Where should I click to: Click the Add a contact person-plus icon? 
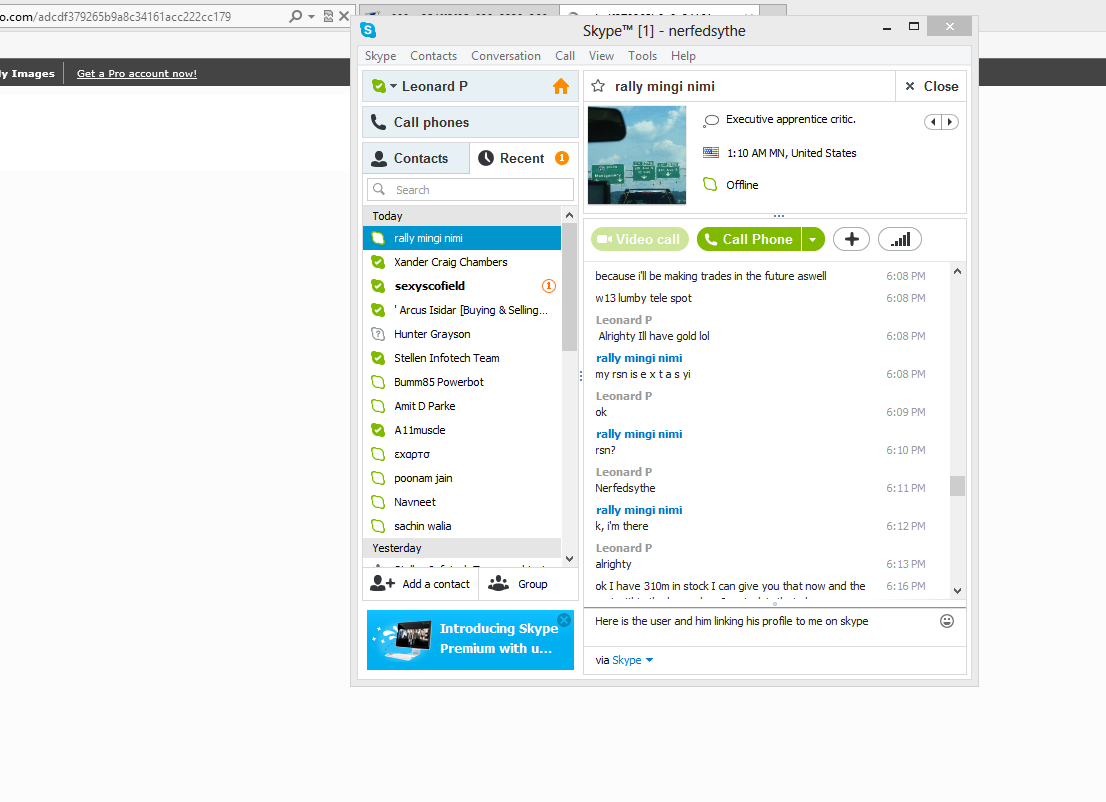click(383, 583)
